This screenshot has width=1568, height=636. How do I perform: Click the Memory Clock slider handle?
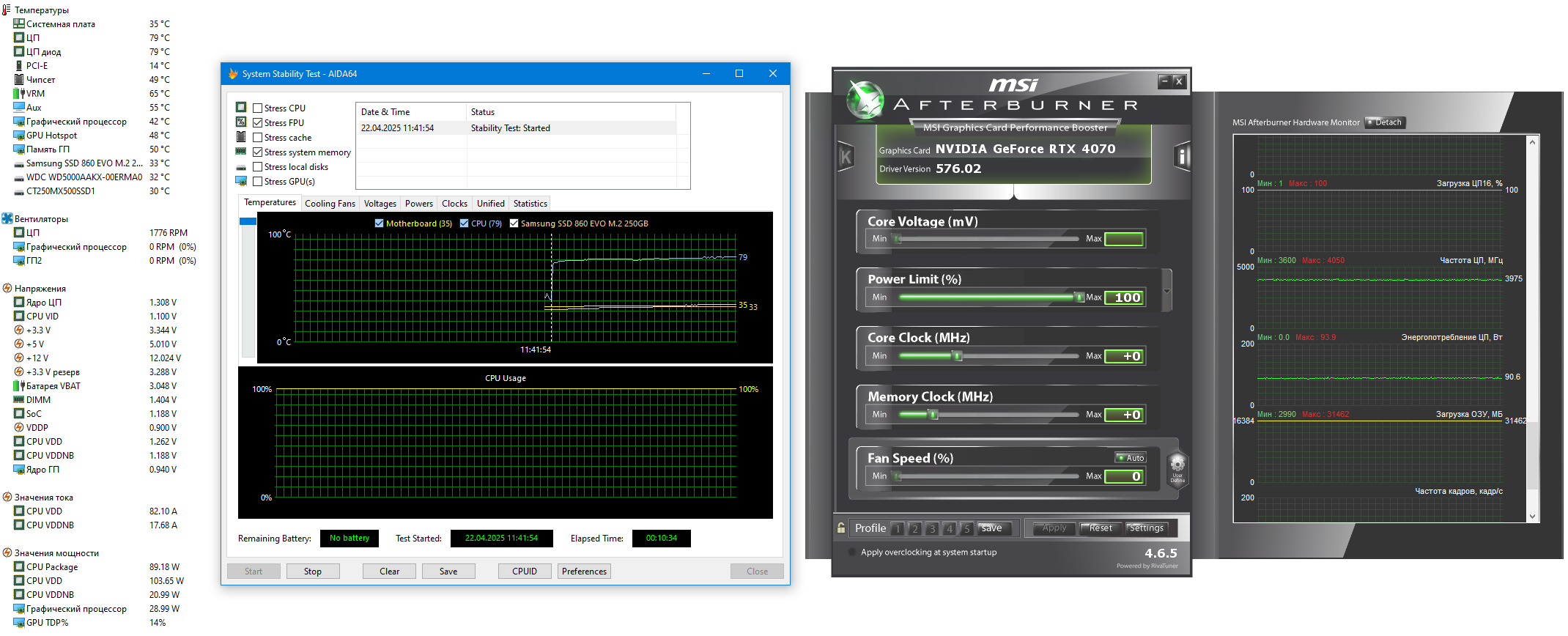click(x=933, y=414)
